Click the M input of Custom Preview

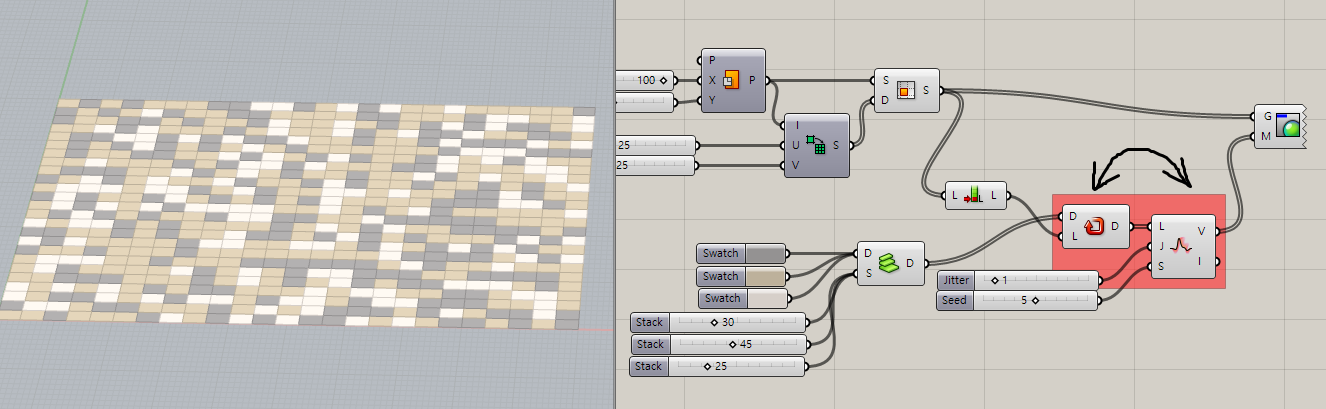point(1267,136)
